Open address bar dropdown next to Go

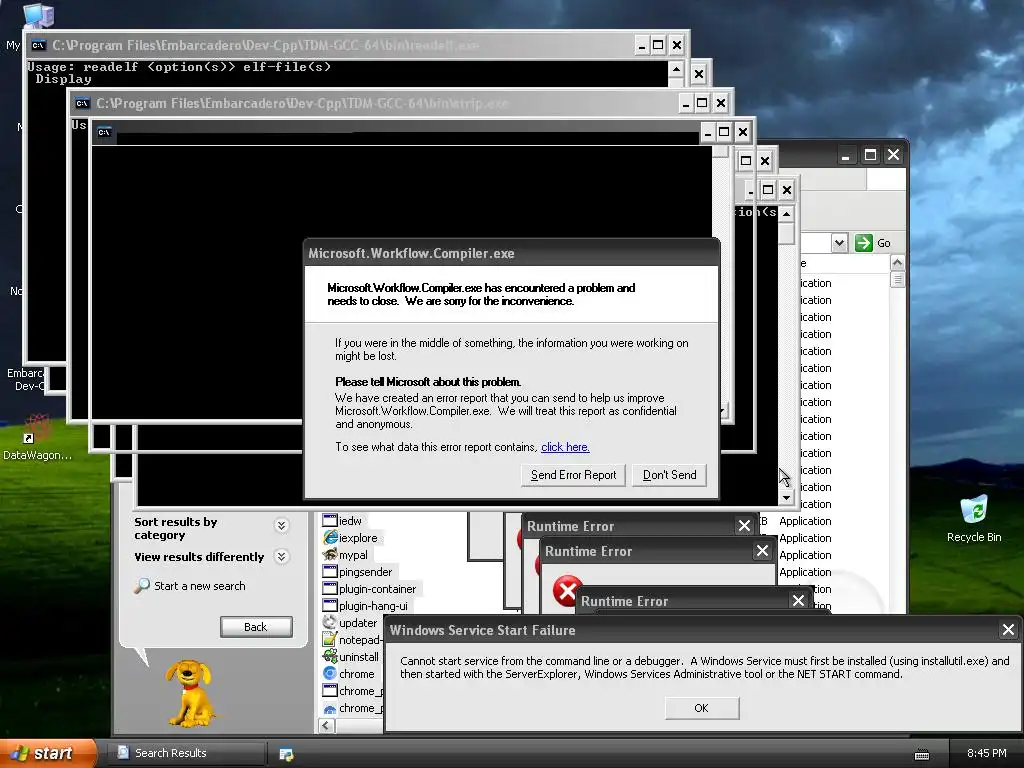[x=839, y=243]
